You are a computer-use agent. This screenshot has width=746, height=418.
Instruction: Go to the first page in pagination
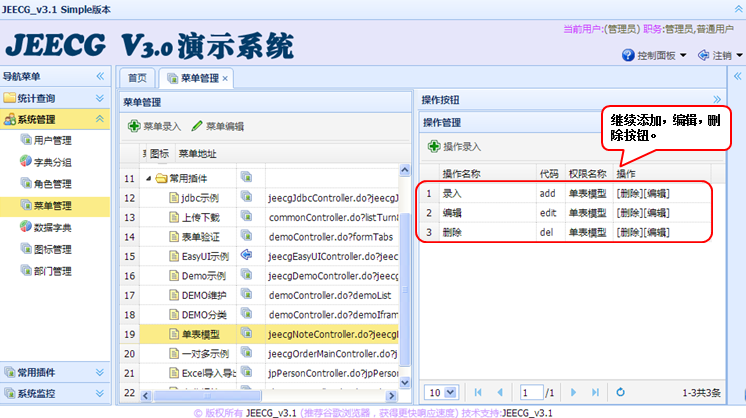478,392
